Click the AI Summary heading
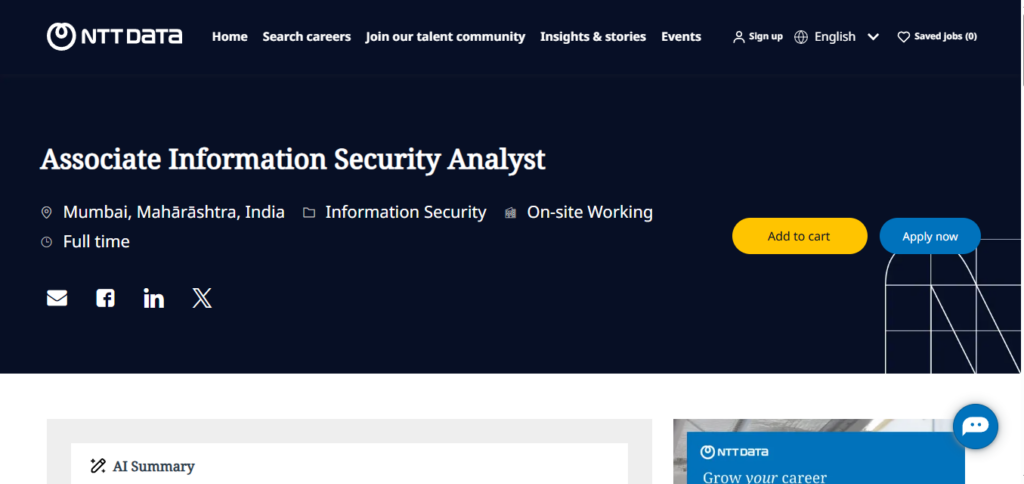Viewport: 1024px width, 484px height. click(153, 466)
